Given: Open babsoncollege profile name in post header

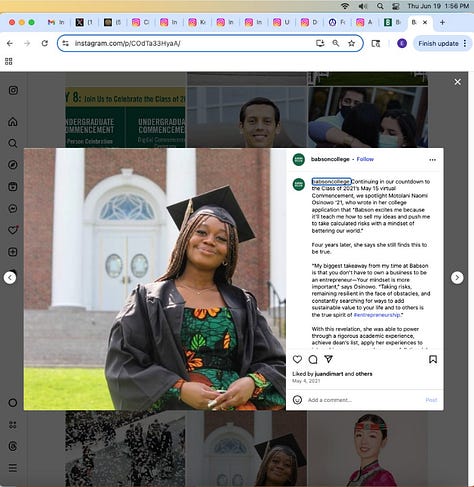Looking at the screenshot, I should tap(330, 159).
